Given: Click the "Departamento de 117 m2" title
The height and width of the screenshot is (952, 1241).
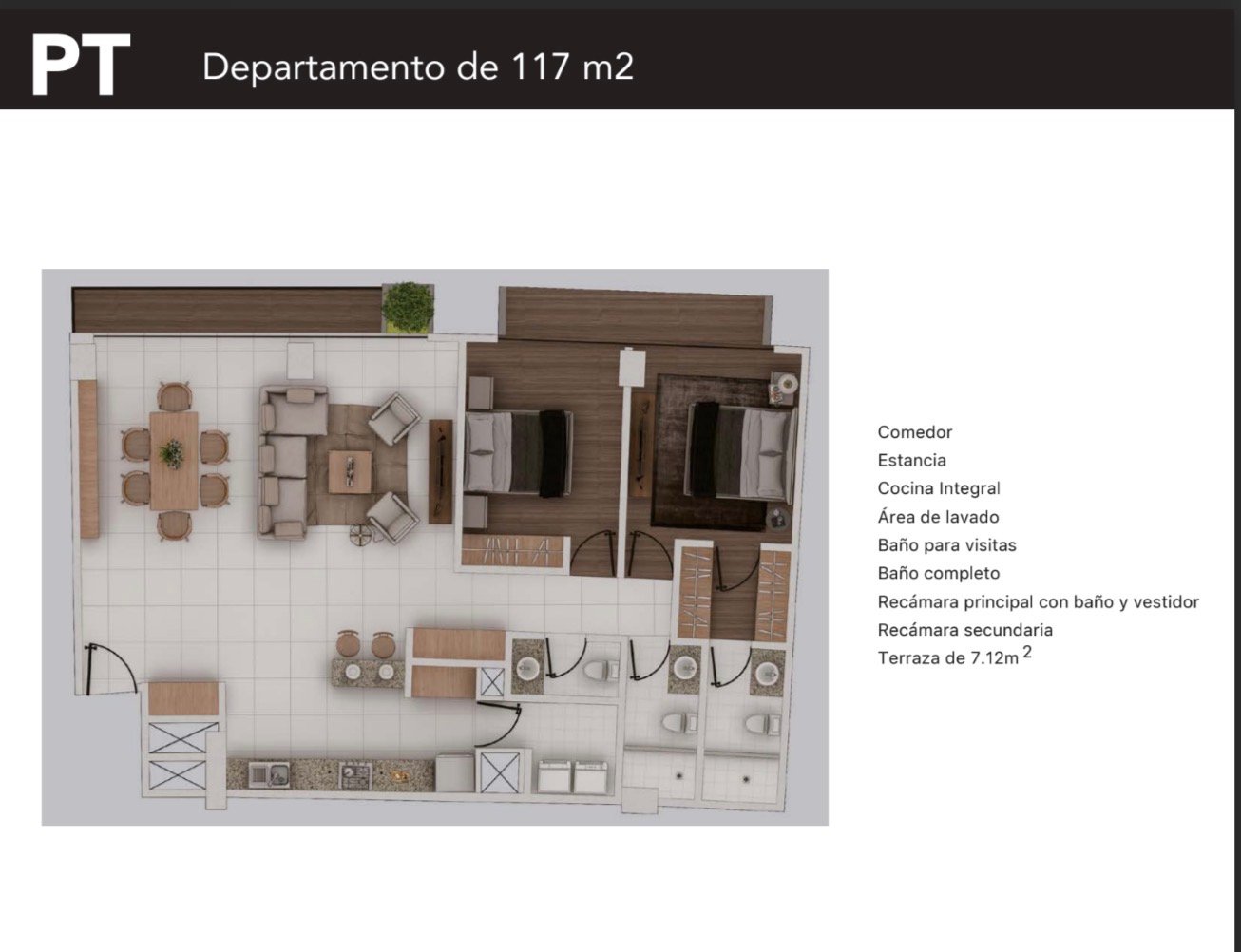Looking at the screenshot, I should point(417,67).
